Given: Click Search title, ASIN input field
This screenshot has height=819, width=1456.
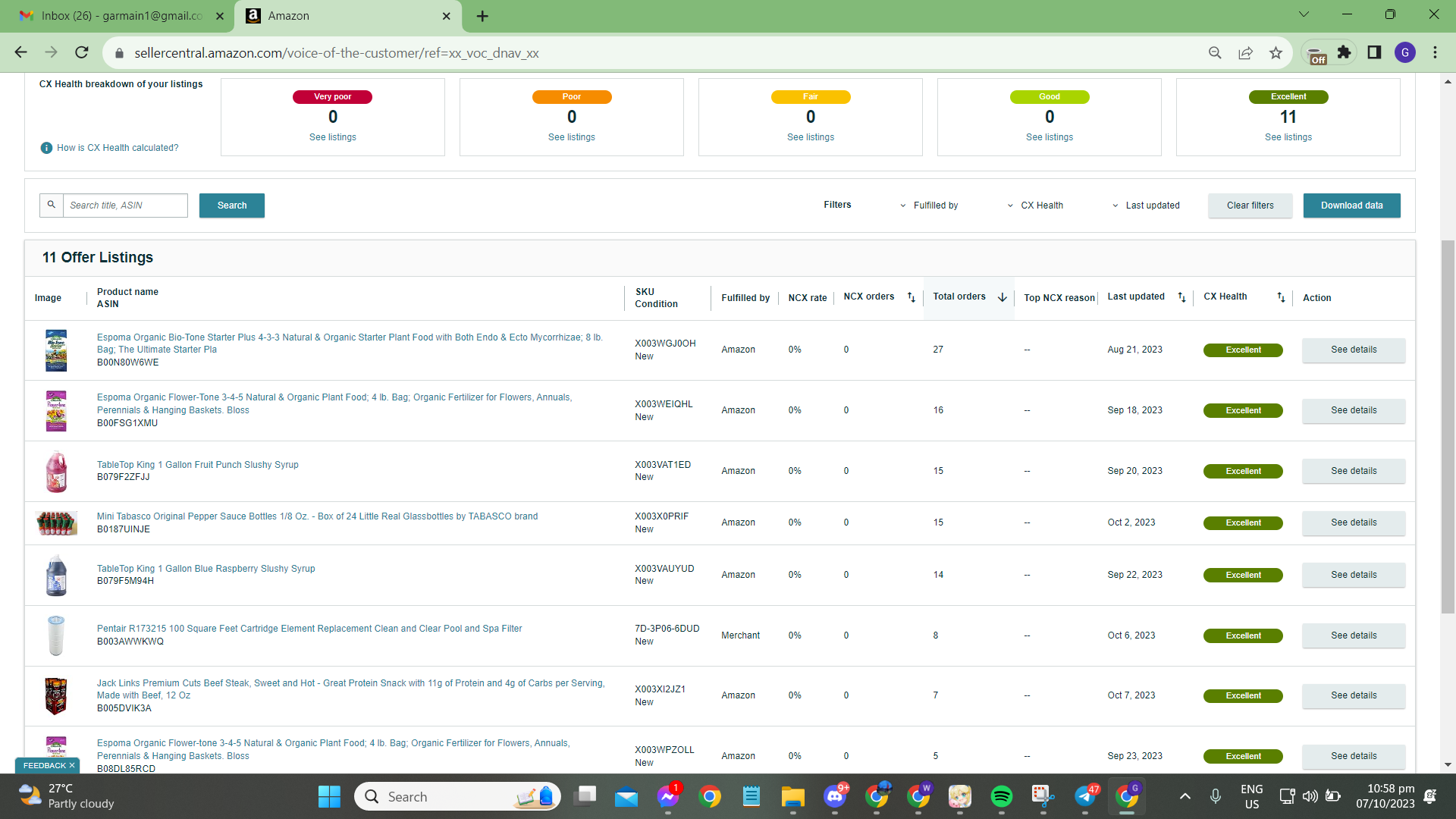Looking at the screenshot, I should tap(125, 206).
